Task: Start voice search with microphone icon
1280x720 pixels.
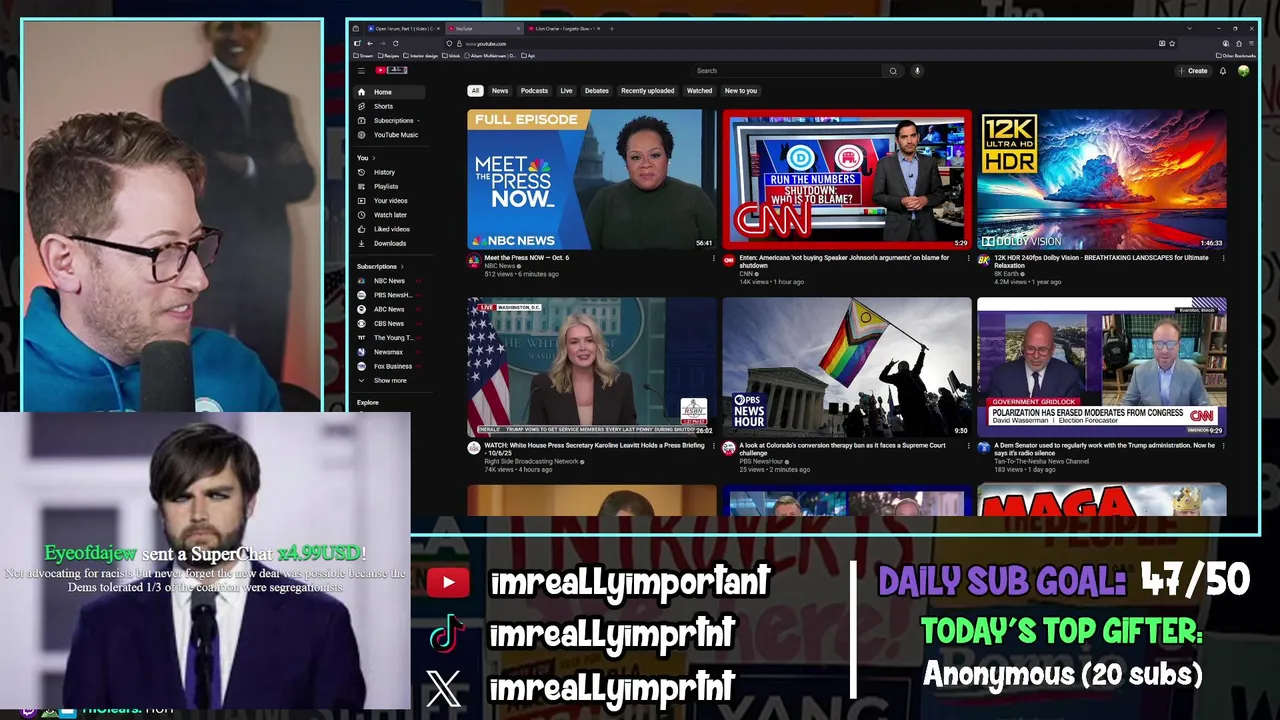Action: 917,71
